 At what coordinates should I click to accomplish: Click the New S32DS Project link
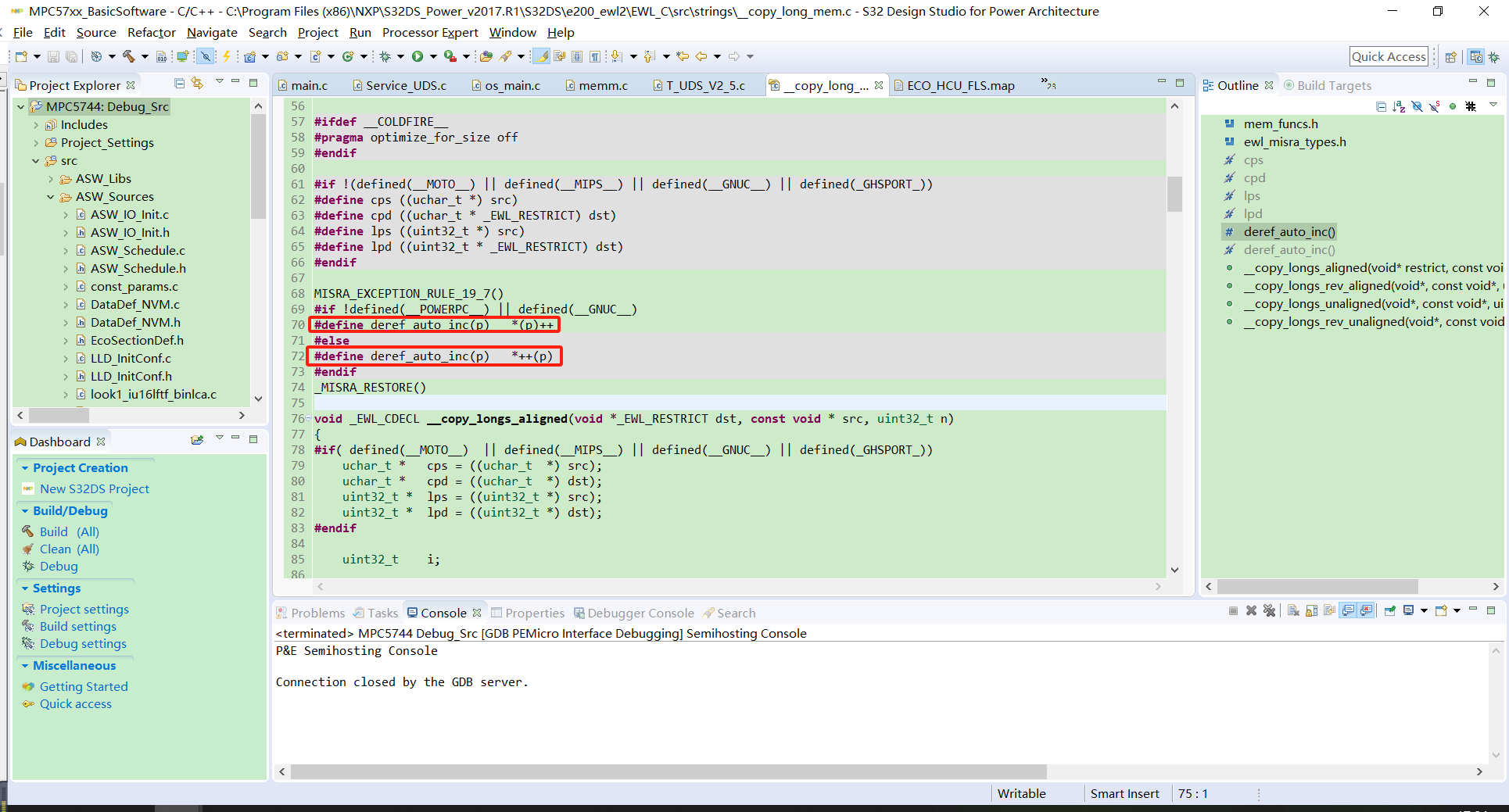pyautogui.click(x=94, y=488)
